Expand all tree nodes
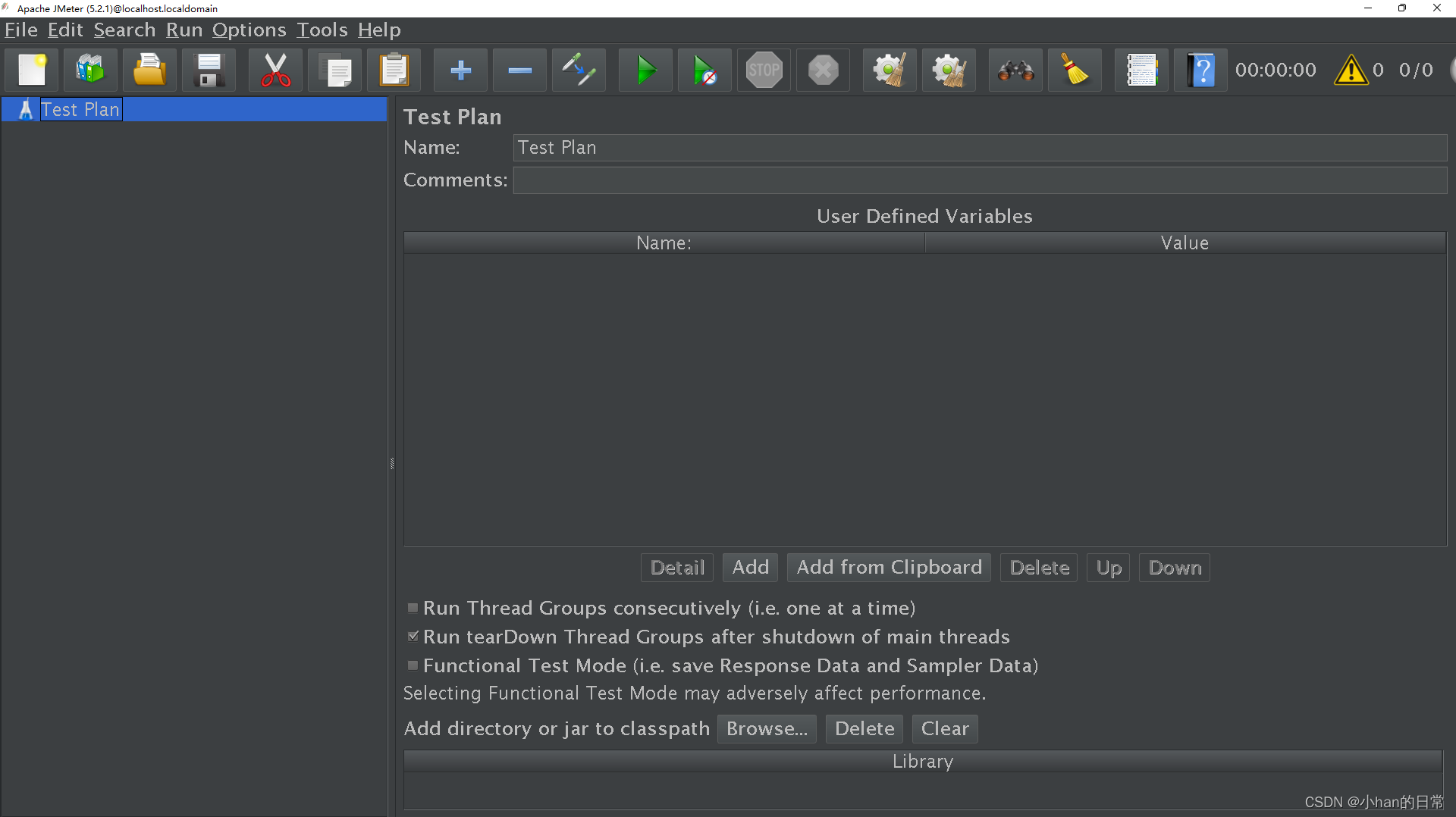This screenshot has width=1456, height=817. [x=460, y=70]
